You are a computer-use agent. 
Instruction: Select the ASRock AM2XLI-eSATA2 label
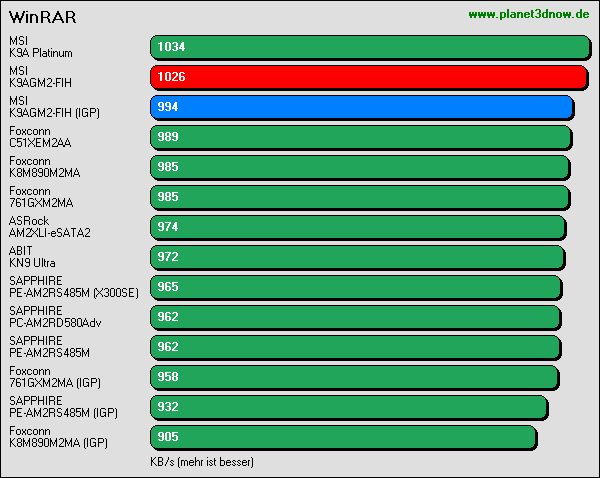[50, 227]
